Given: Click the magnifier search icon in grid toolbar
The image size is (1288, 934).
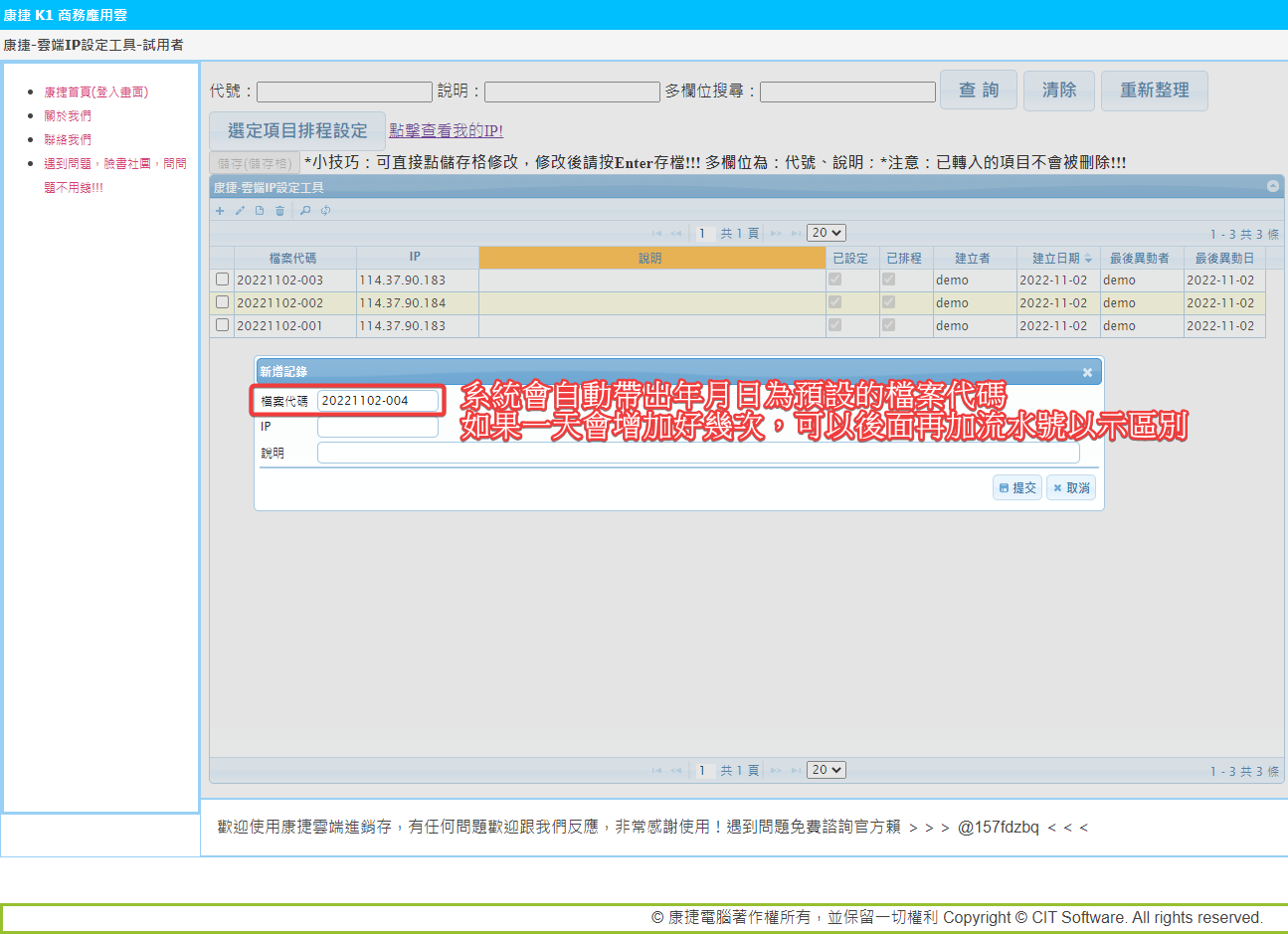Looking at the screenshot, I should (x=305, y=211).
